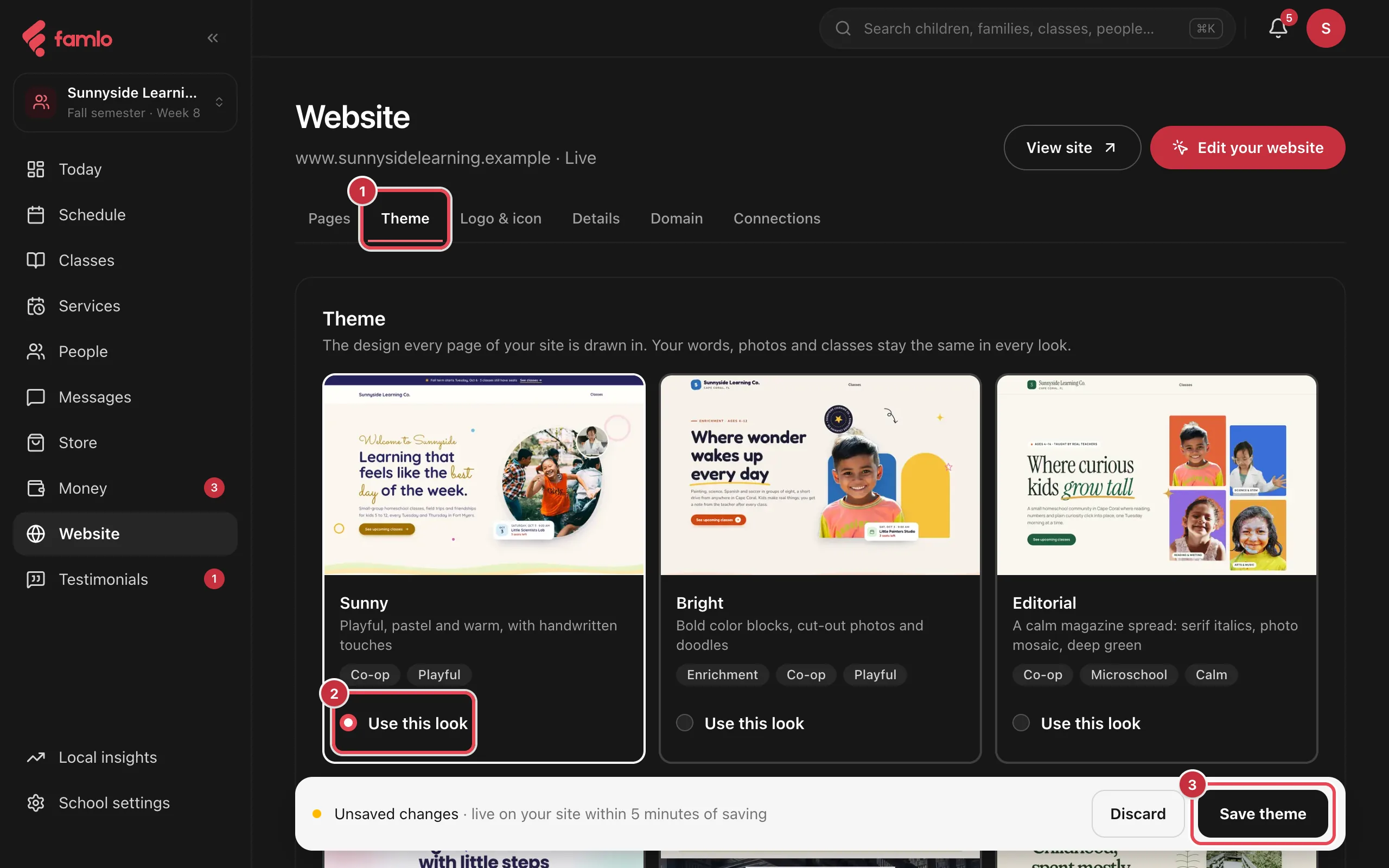Screen dimensions: 1389x868
Task: Click the Bright theme preview thumbnail
Action: (x=820, y=475)
